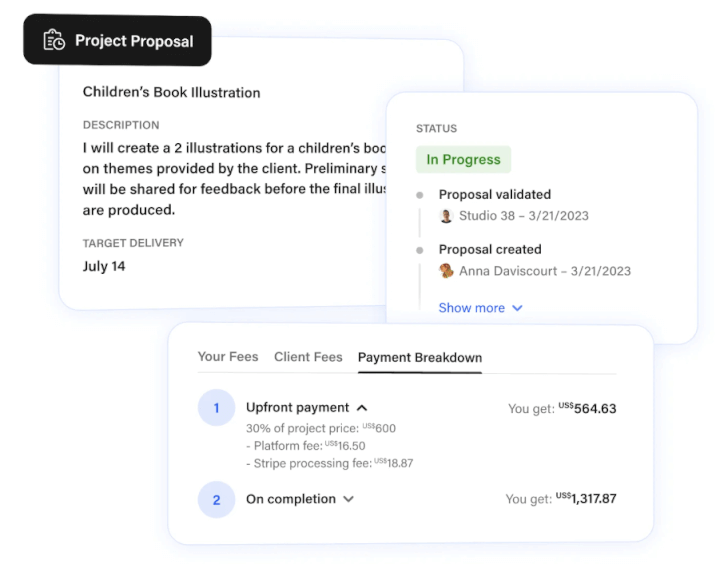Screen dimensions: 720x564
Task: Expand Show more status history
Action: tap(480, 308)
